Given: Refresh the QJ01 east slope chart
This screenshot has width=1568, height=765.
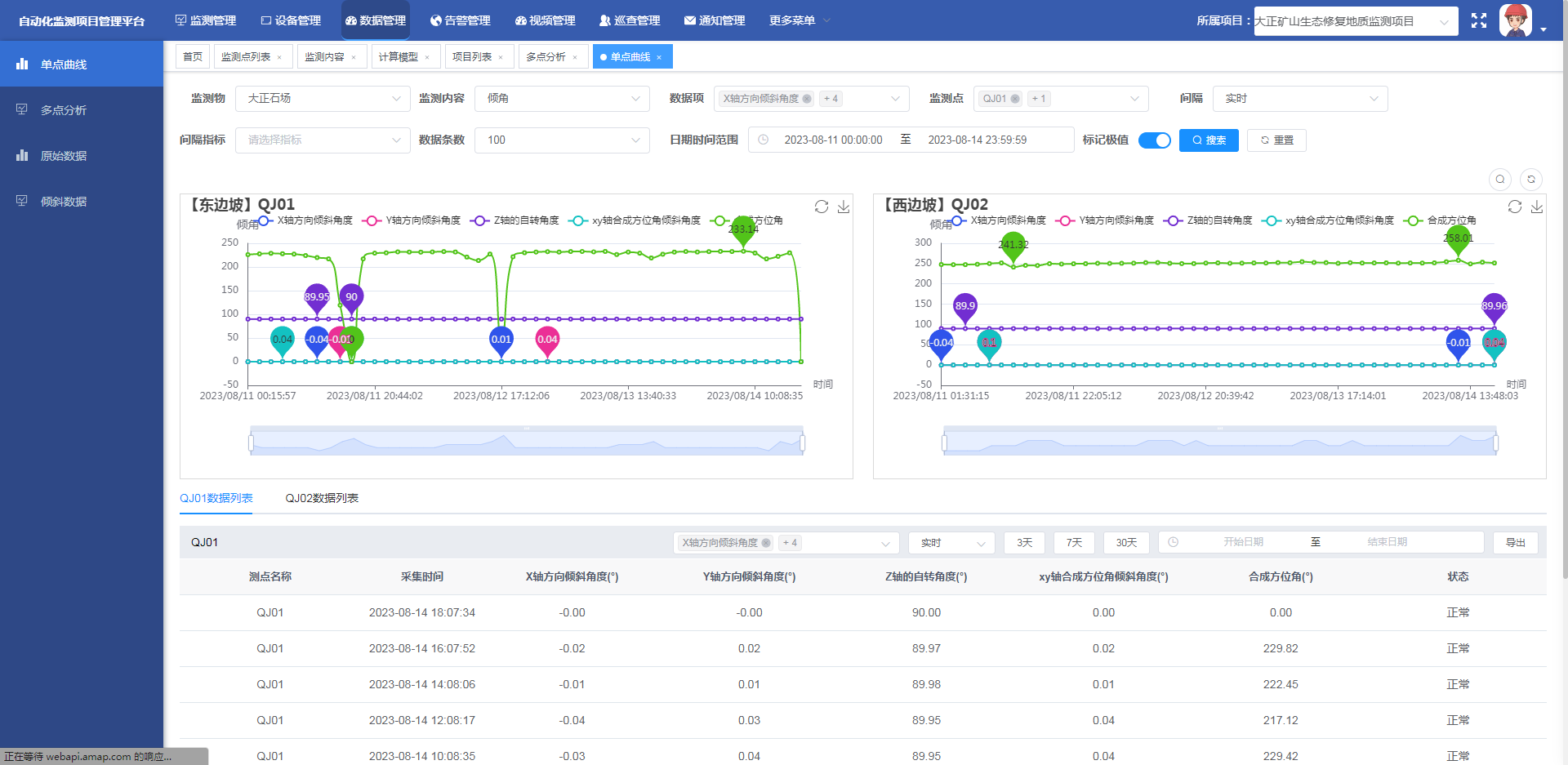Looking at the screenshot, I should click(x=822, y=207).
